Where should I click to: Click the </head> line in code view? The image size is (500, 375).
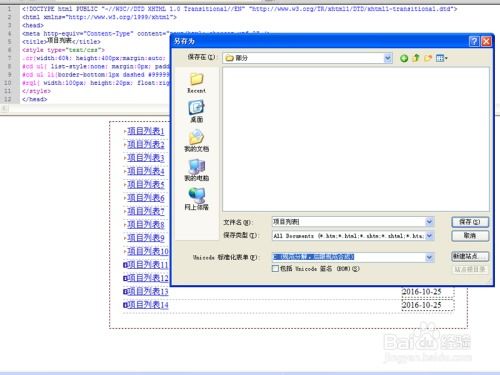[34, 99]
